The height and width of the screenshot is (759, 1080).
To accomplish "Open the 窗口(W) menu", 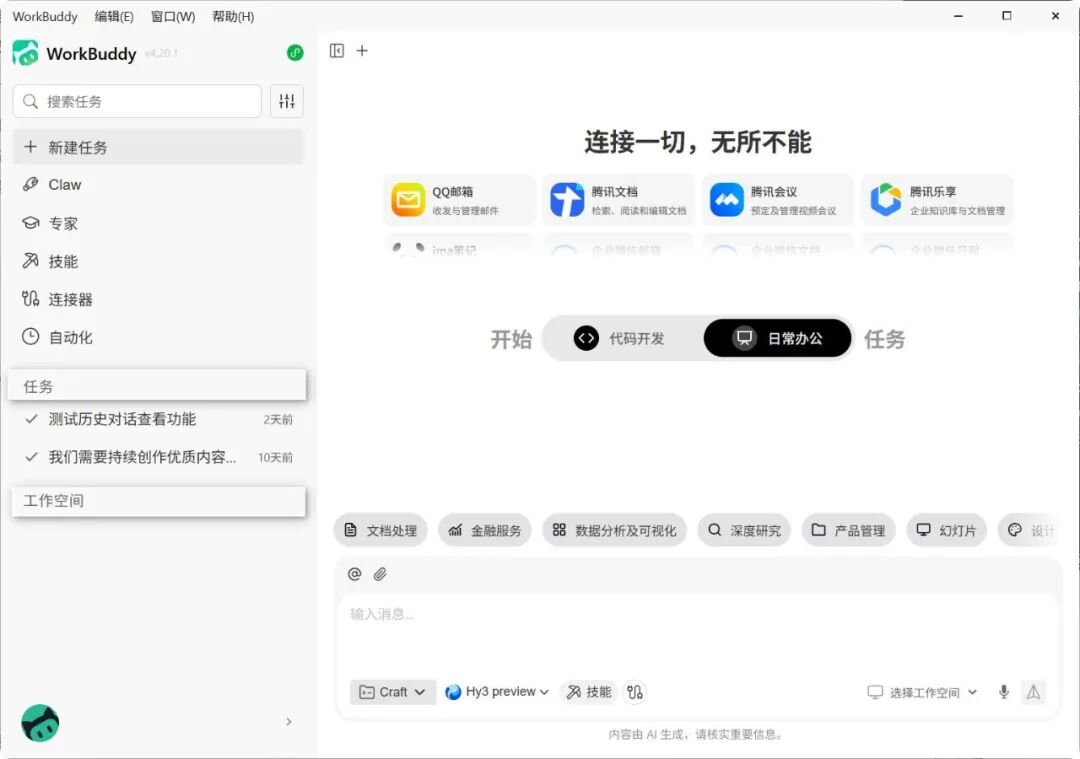I will (x=173, y=17).
